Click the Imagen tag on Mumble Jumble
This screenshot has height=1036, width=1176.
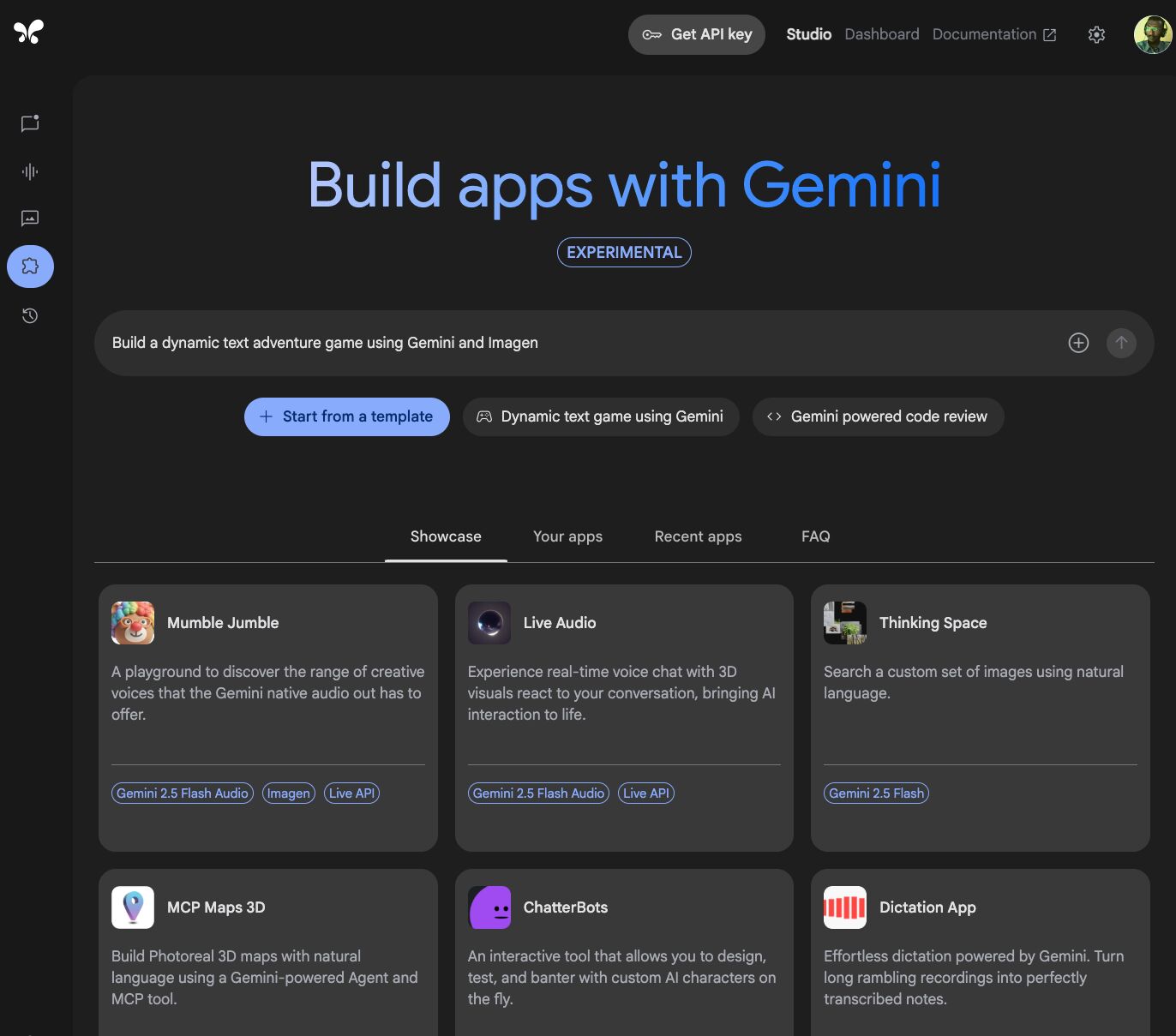(x=289, y=793)
